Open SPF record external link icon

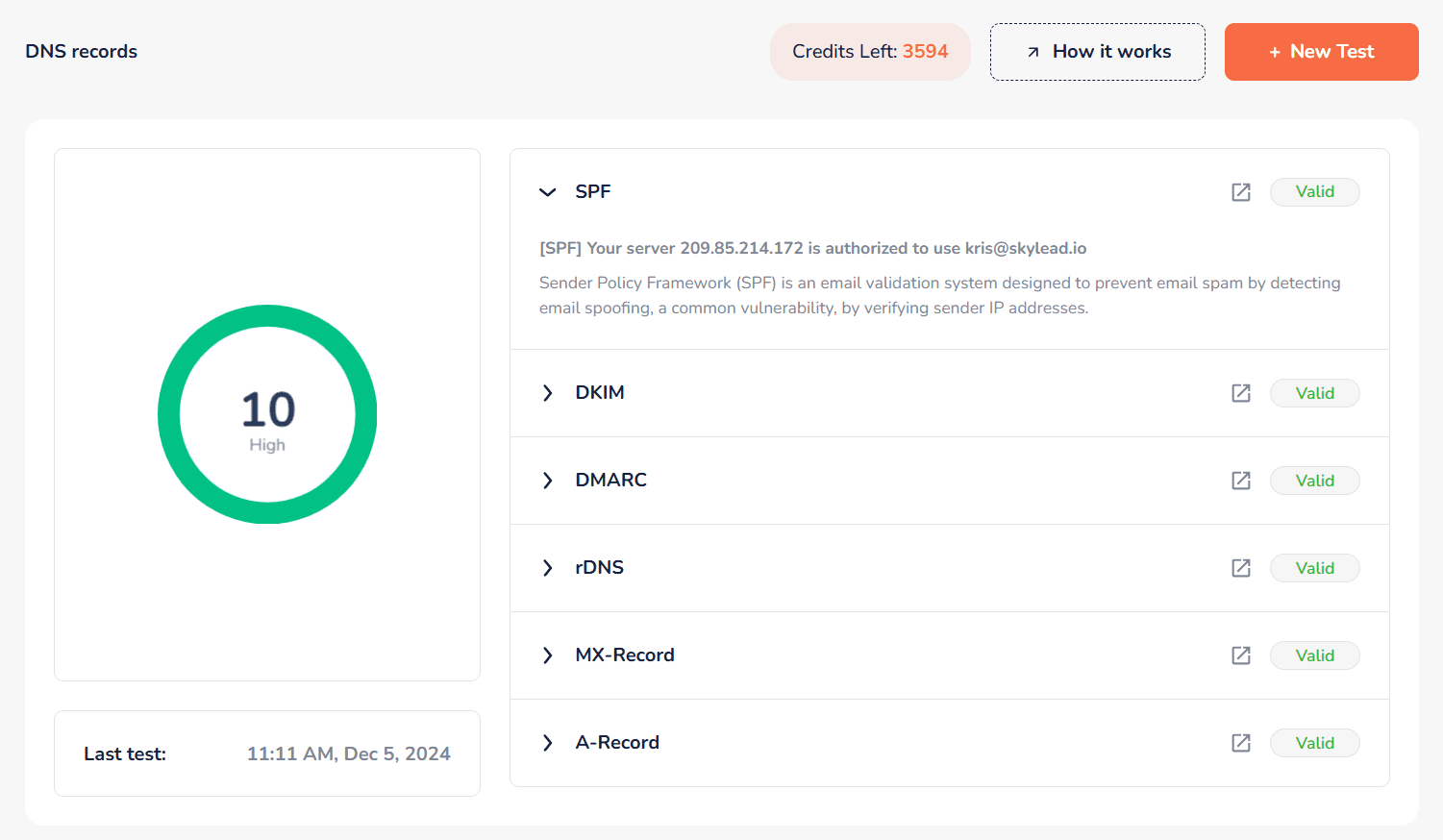(1241, 192)
